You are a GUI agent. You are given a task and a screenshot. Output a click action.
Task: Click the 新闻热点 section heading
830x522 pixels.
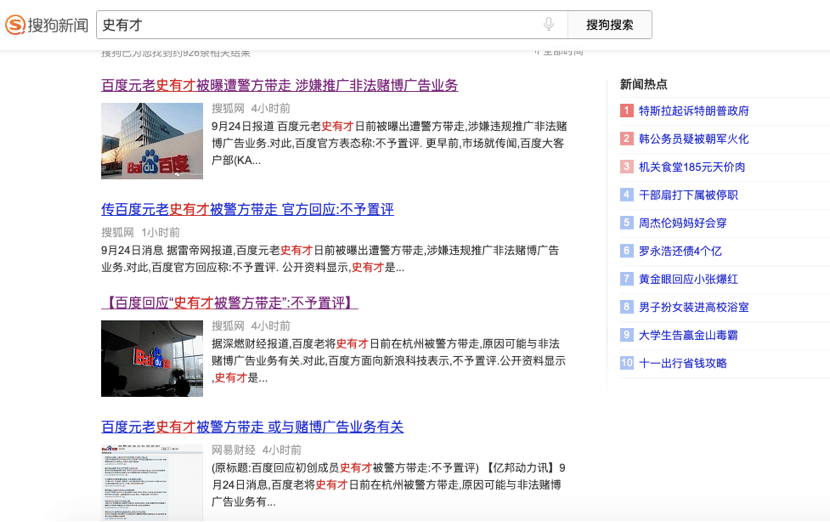(644, 84)
